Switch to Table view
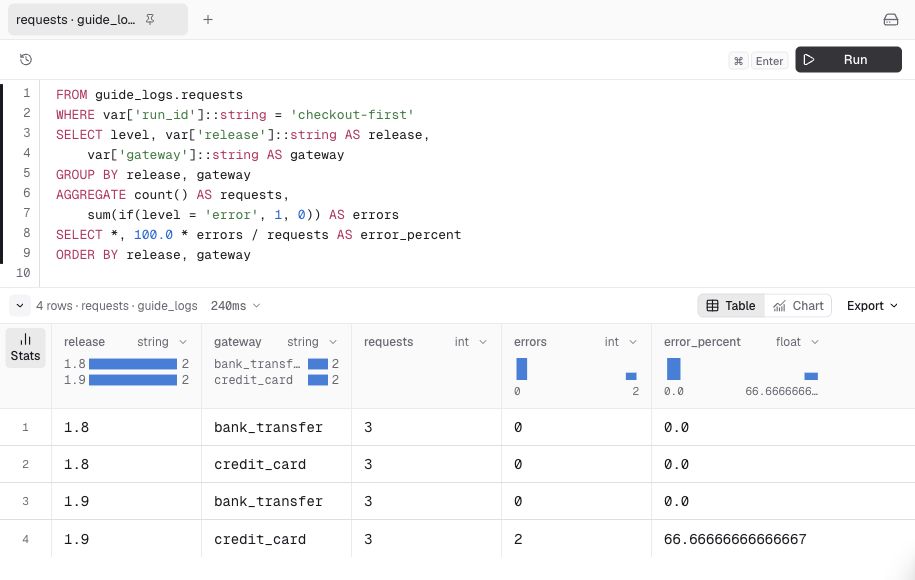Image resolution: width=915 pixels, height=580 pixels. pos(731,306)
